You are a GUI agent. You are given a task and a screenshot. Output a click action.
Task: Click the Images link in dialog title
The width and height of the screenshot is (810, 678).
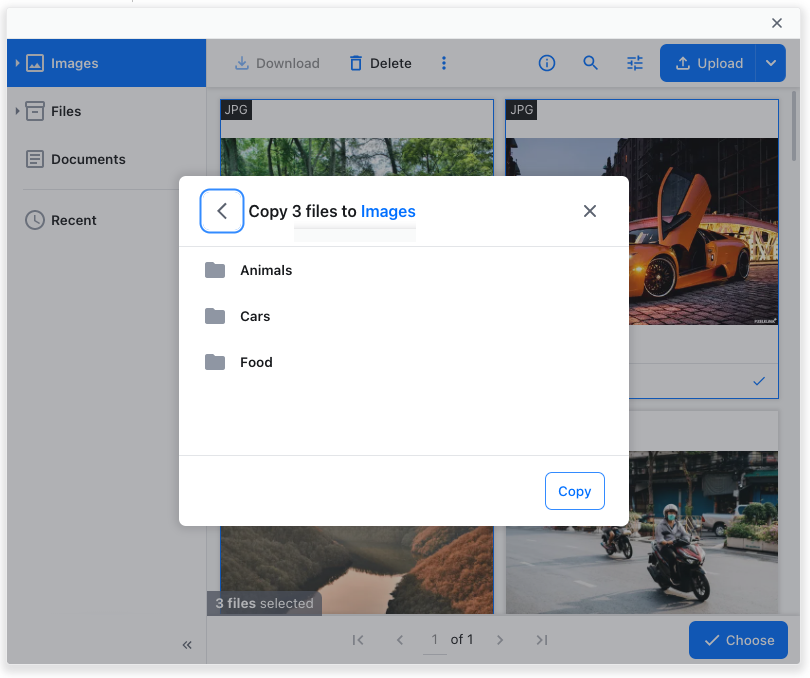click(x=388, y=211)
